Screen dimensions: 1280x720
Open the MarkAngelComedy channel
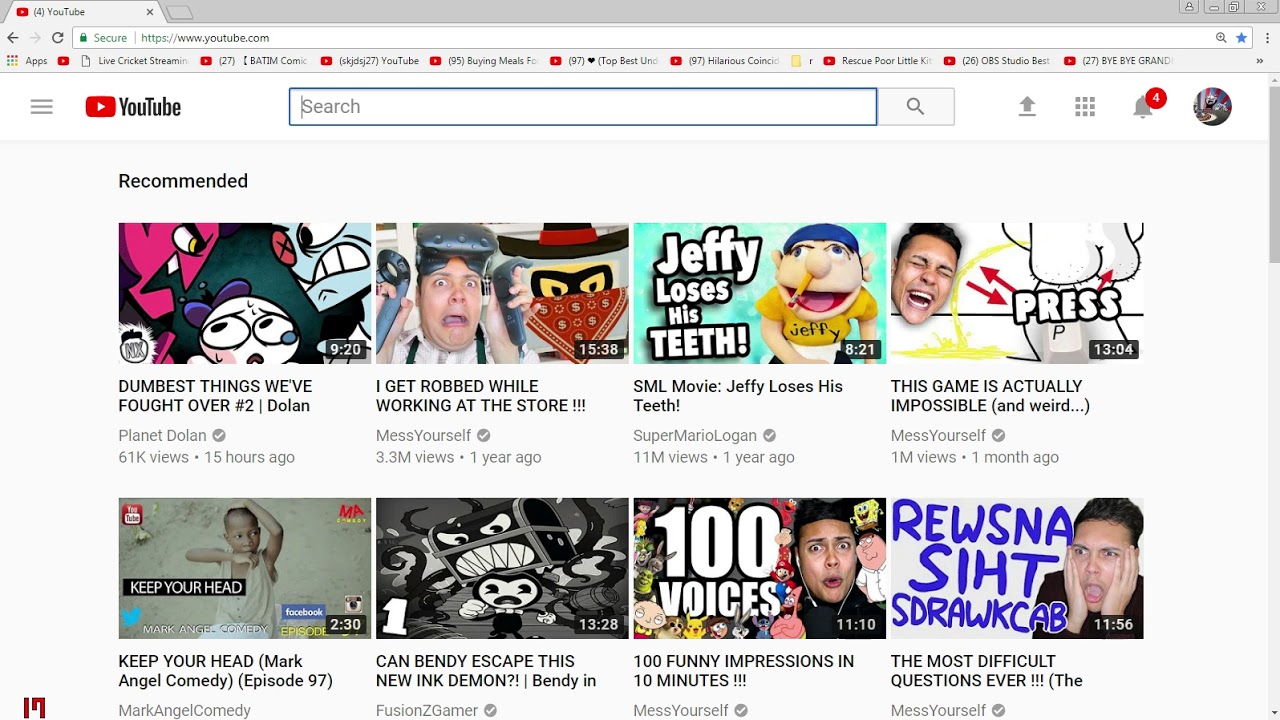[x=184, y=710]
